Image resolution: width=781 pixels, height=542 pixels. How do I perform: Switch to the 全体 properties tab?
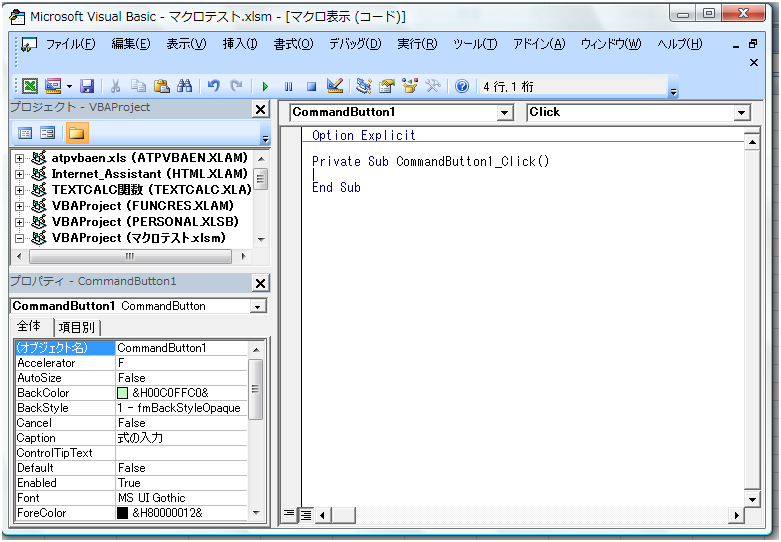(29, 326)
